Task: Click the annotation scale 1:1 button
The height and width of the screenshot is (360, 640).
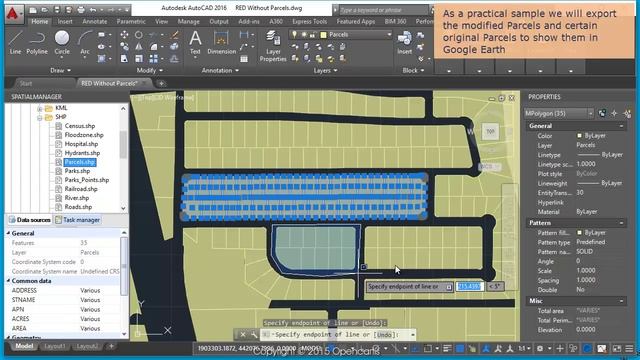Action: [524, 349]
